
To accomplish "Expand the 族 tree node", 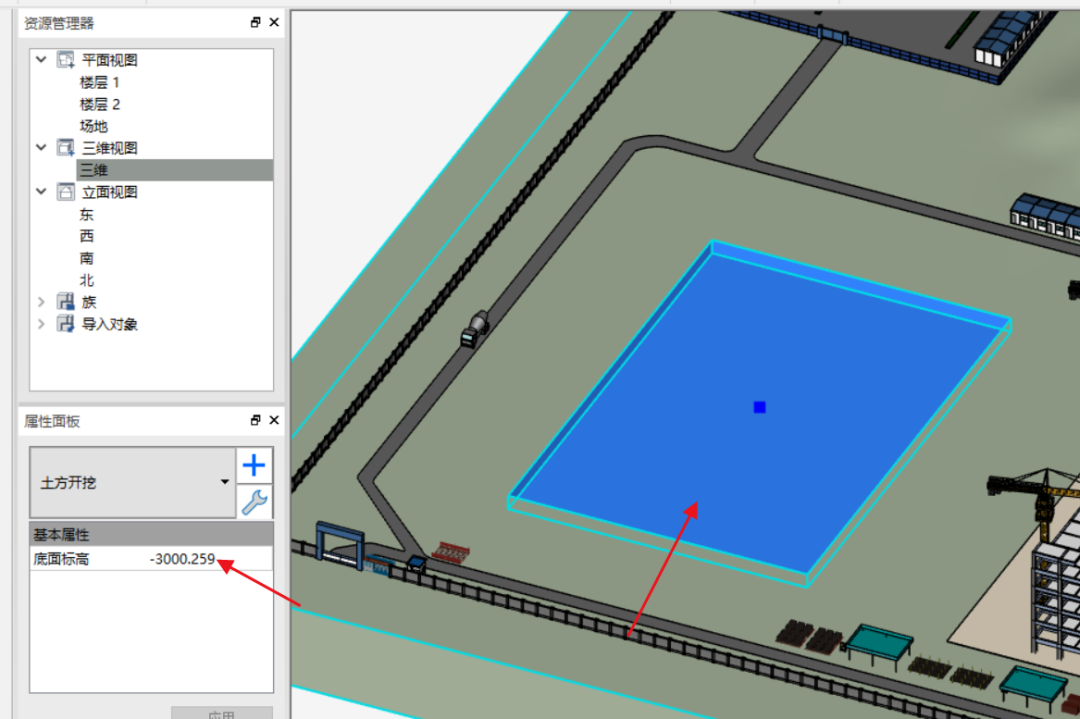I will coord(40,302).
